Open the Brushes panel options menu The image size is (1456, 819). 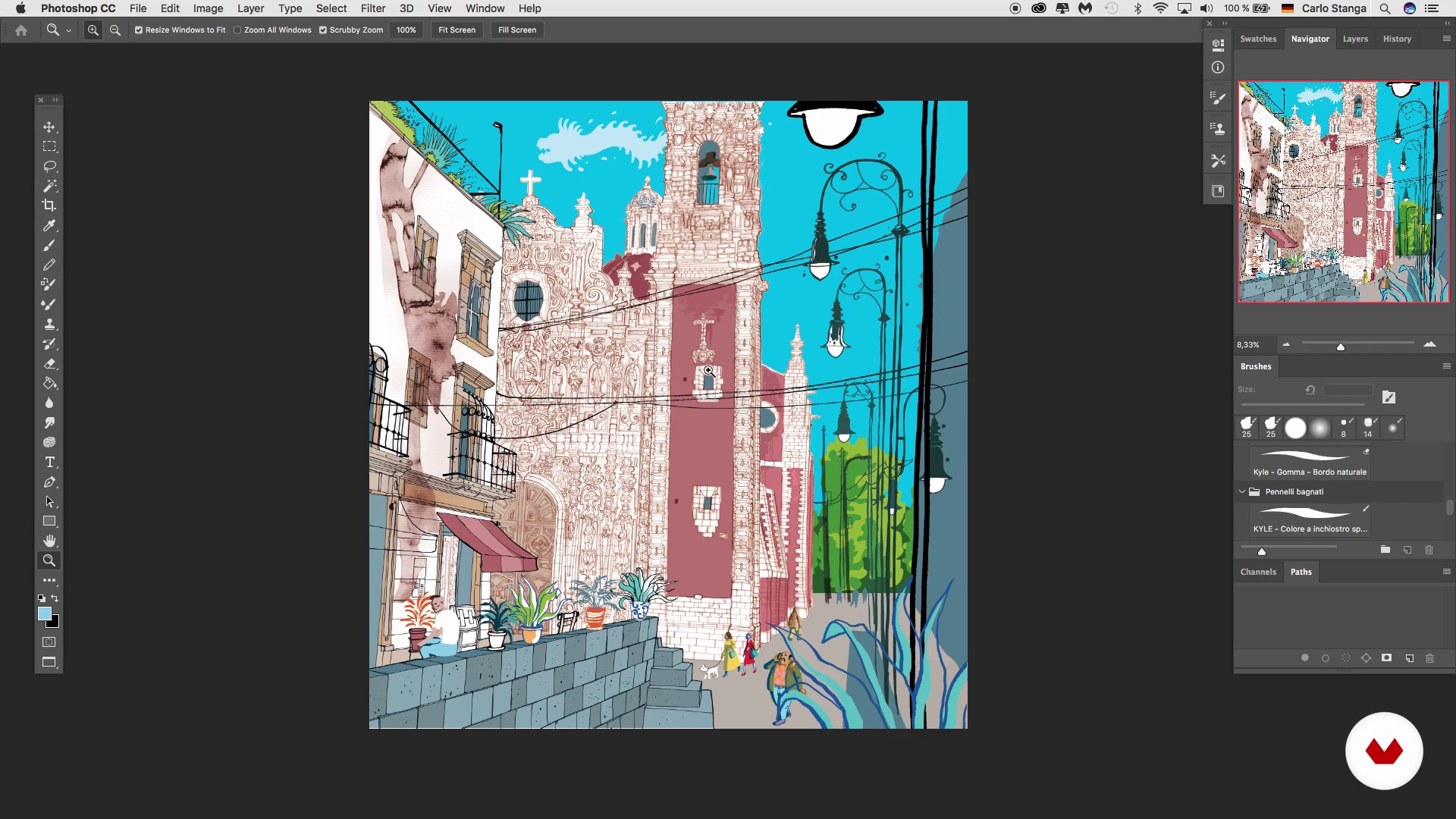point(1446,366)
